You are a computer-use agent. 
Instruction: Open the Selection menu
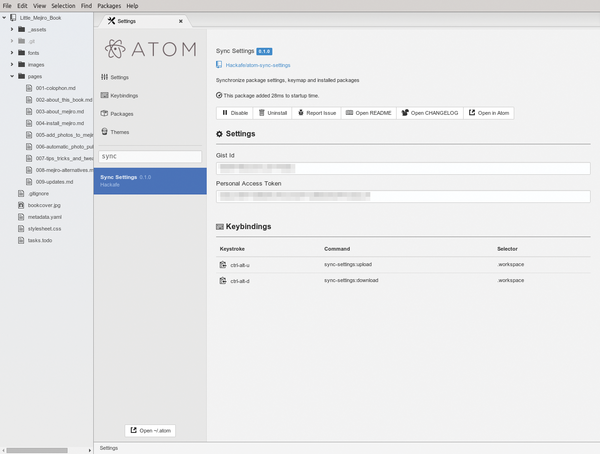point(64,6)
